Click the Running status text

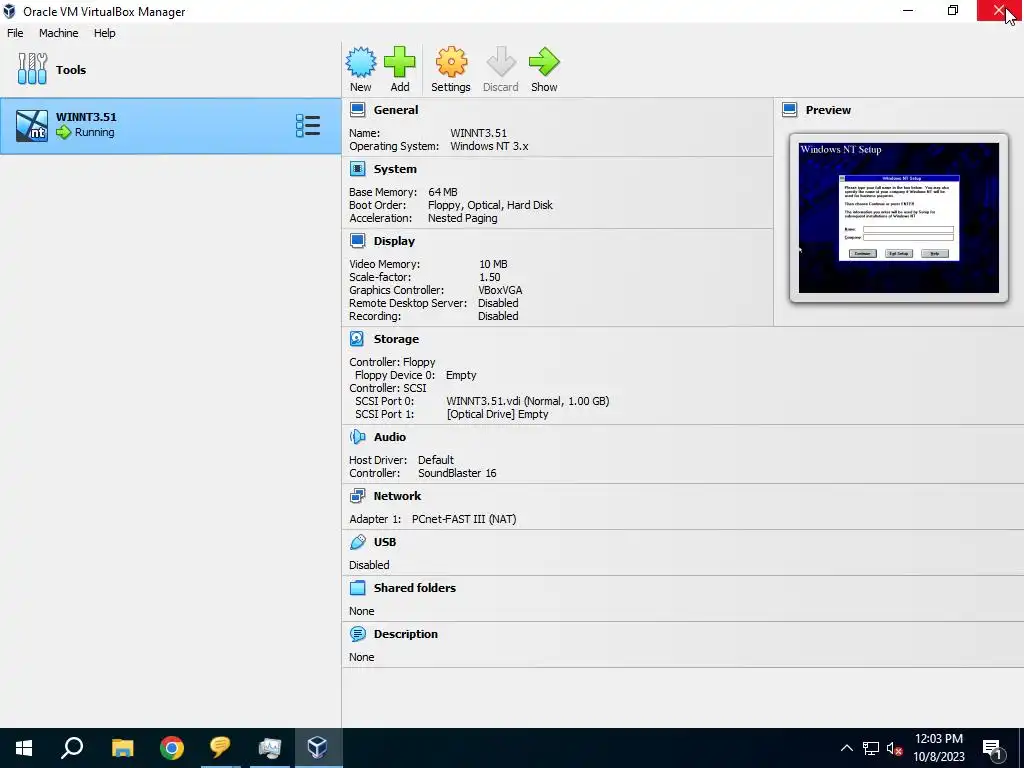click(x=95, y=132)
